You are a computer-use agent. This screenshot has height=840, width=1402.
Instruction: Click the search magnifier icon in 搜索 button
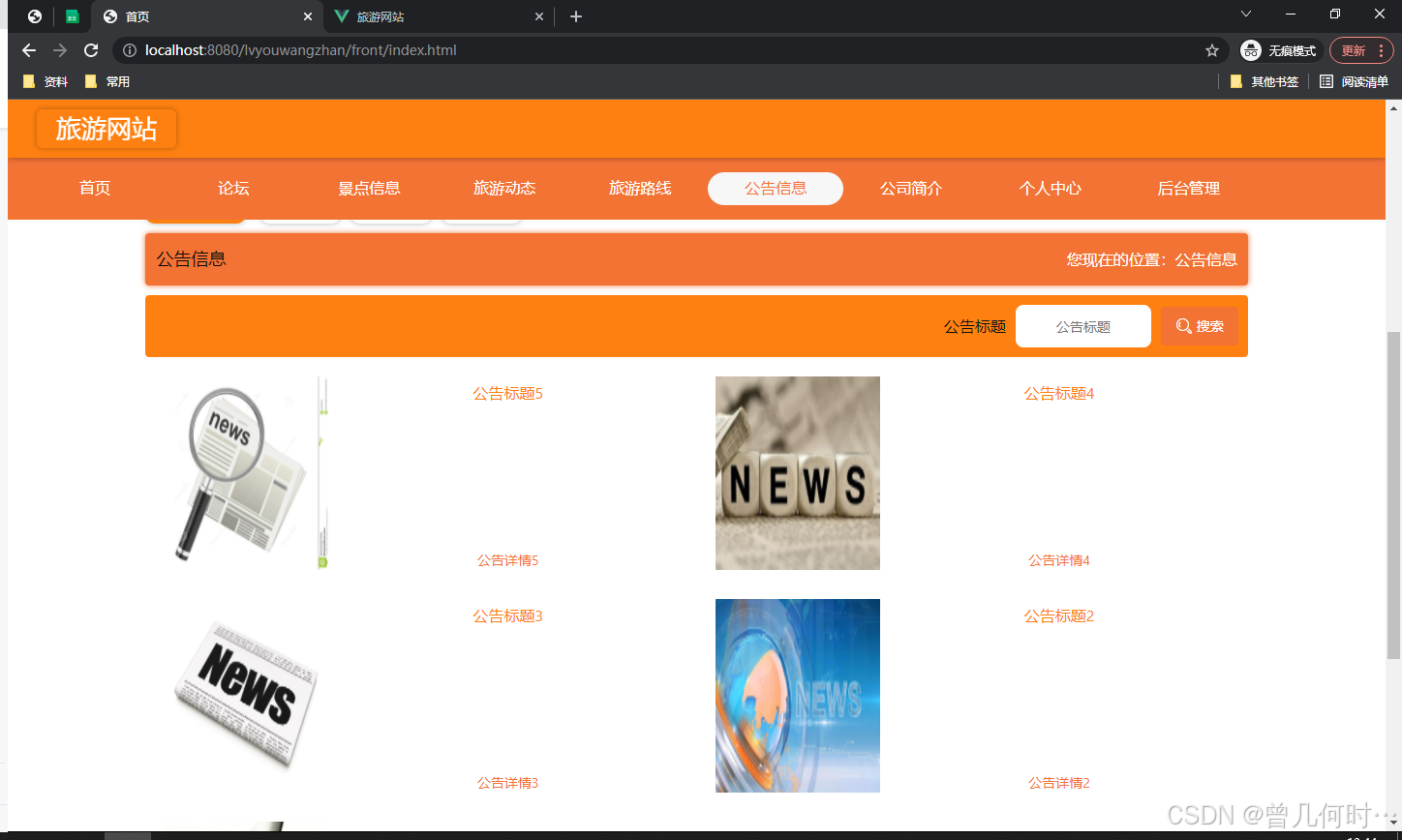[x=1184, y=326]
